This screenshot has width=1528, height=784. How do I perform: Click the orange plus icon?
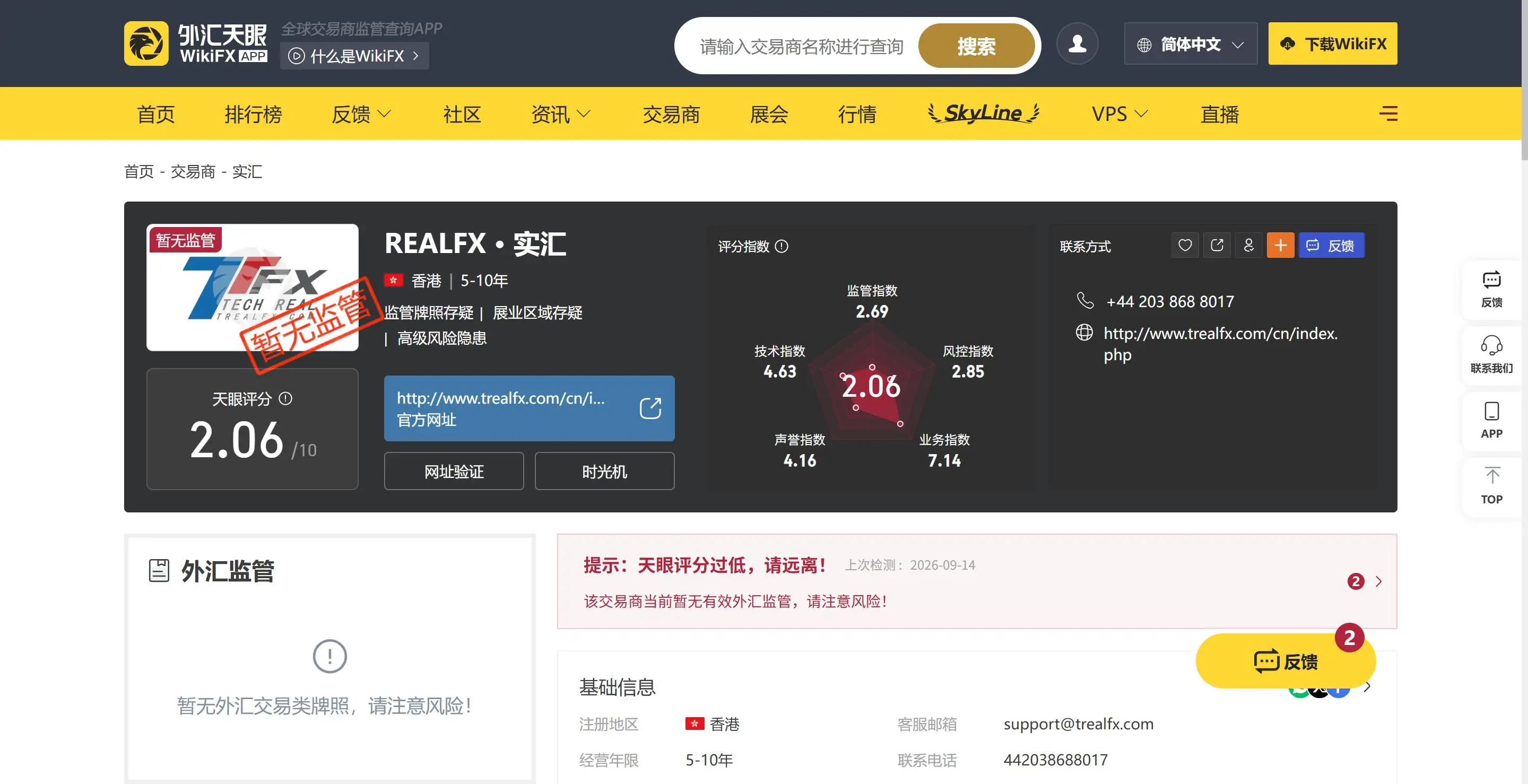coord(1280,245)
